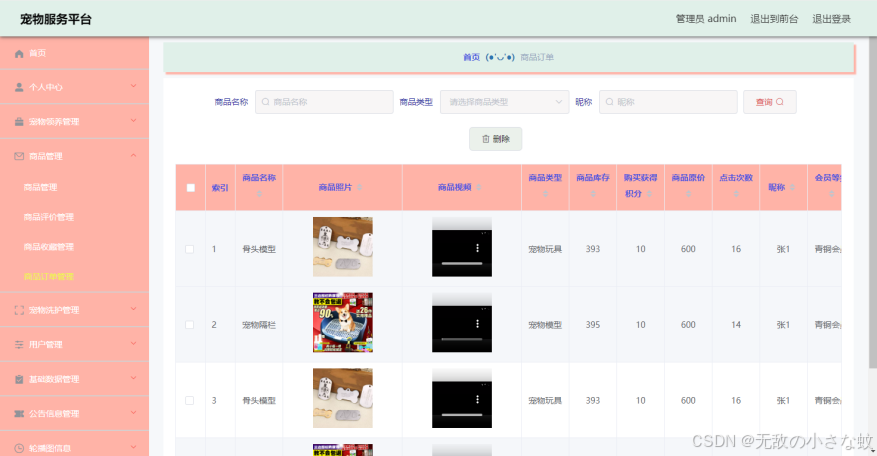
Task: Open video menu dots for row 3
Action: (477, 399)
